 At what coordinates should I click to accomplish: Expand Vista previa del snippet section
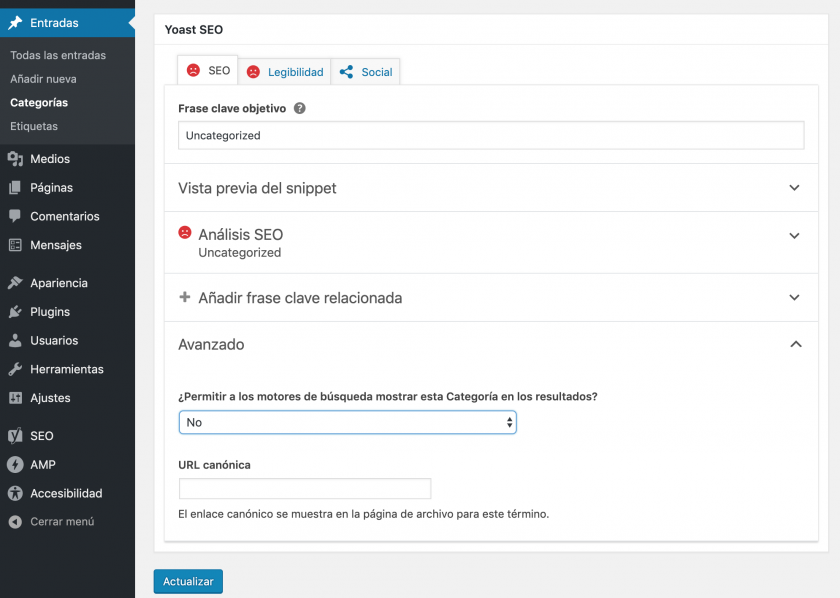coord(794,188)
